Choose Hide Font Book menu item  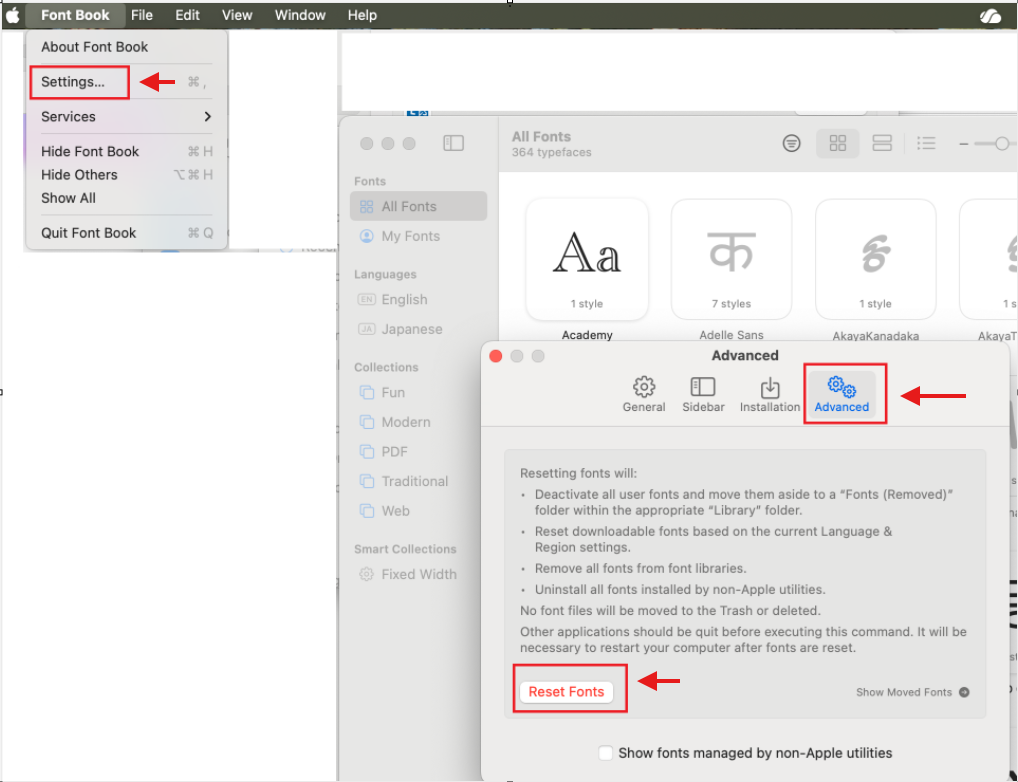[127, 151]
